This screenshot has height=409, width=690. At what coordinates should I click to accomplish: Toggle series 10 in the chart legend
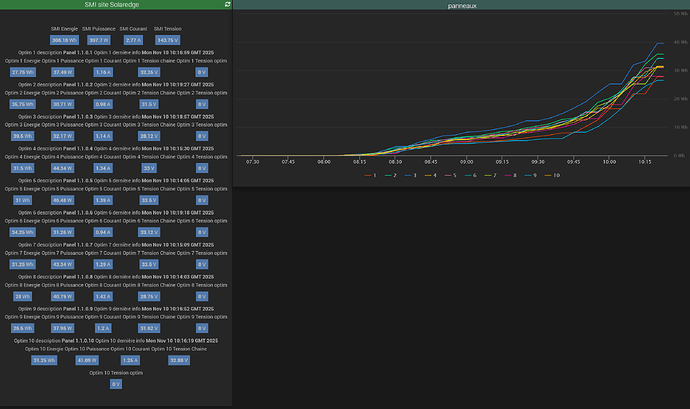click(551, 174)
